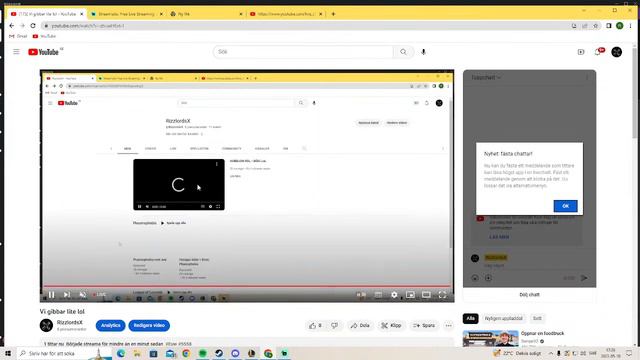The width and height of the screenshot is (640, 360).
Task: Confirm the pinned chat dialog with OK
Action: [x=565, y=206]
